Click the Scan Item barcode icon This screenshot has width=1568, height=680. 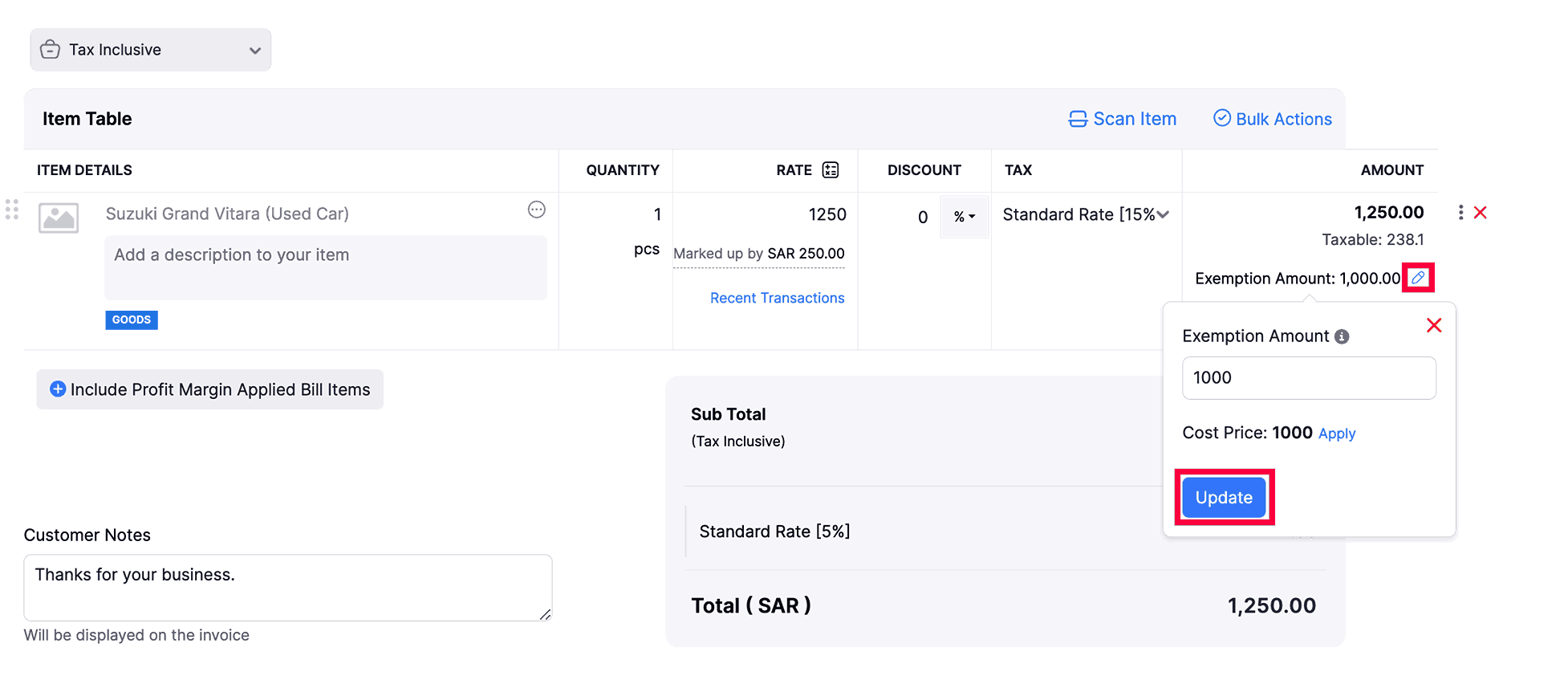coord(1077,119)
